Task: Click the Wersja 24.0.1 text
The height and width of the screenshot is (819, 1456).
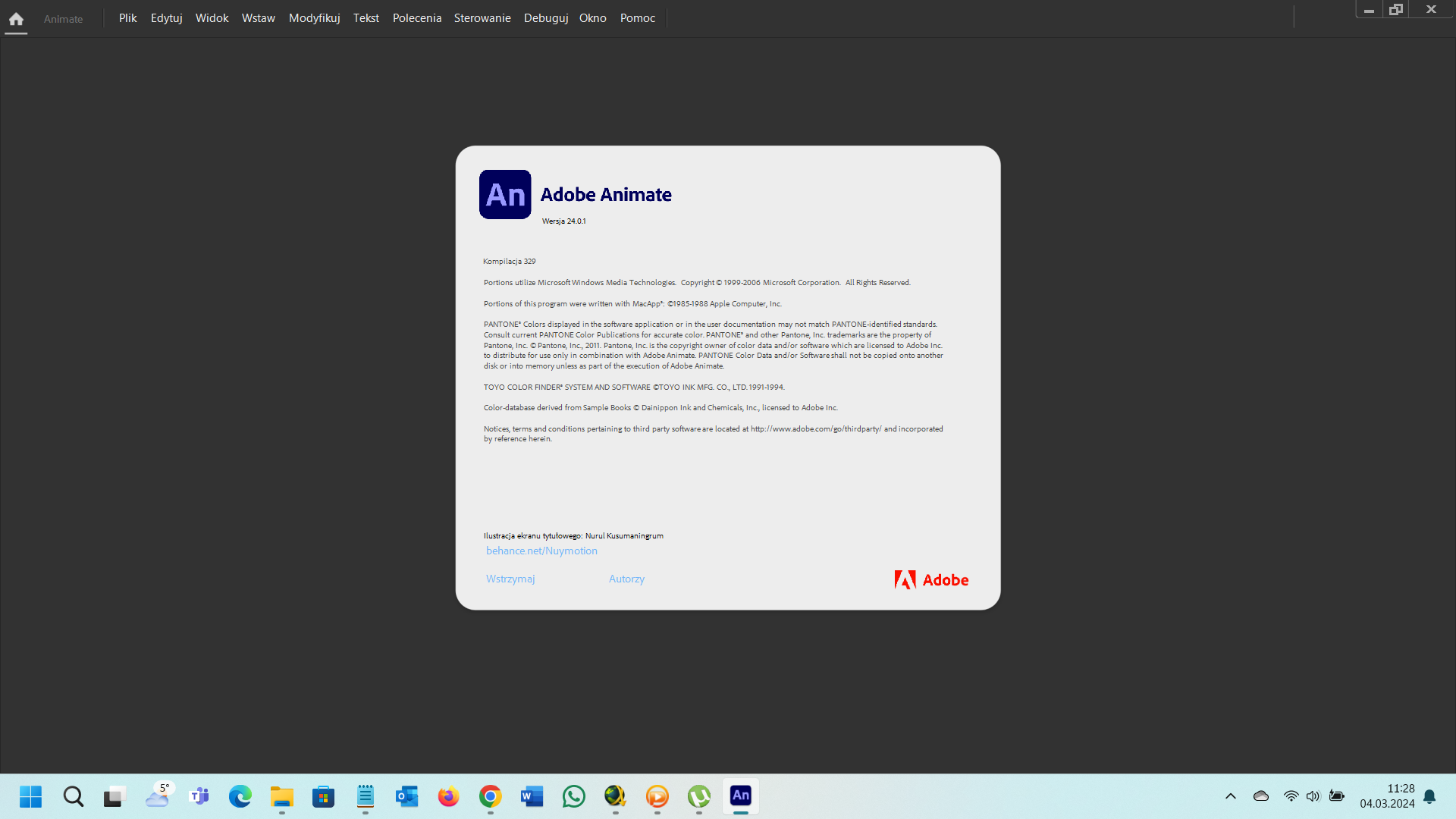Action: tap(563, 221)
